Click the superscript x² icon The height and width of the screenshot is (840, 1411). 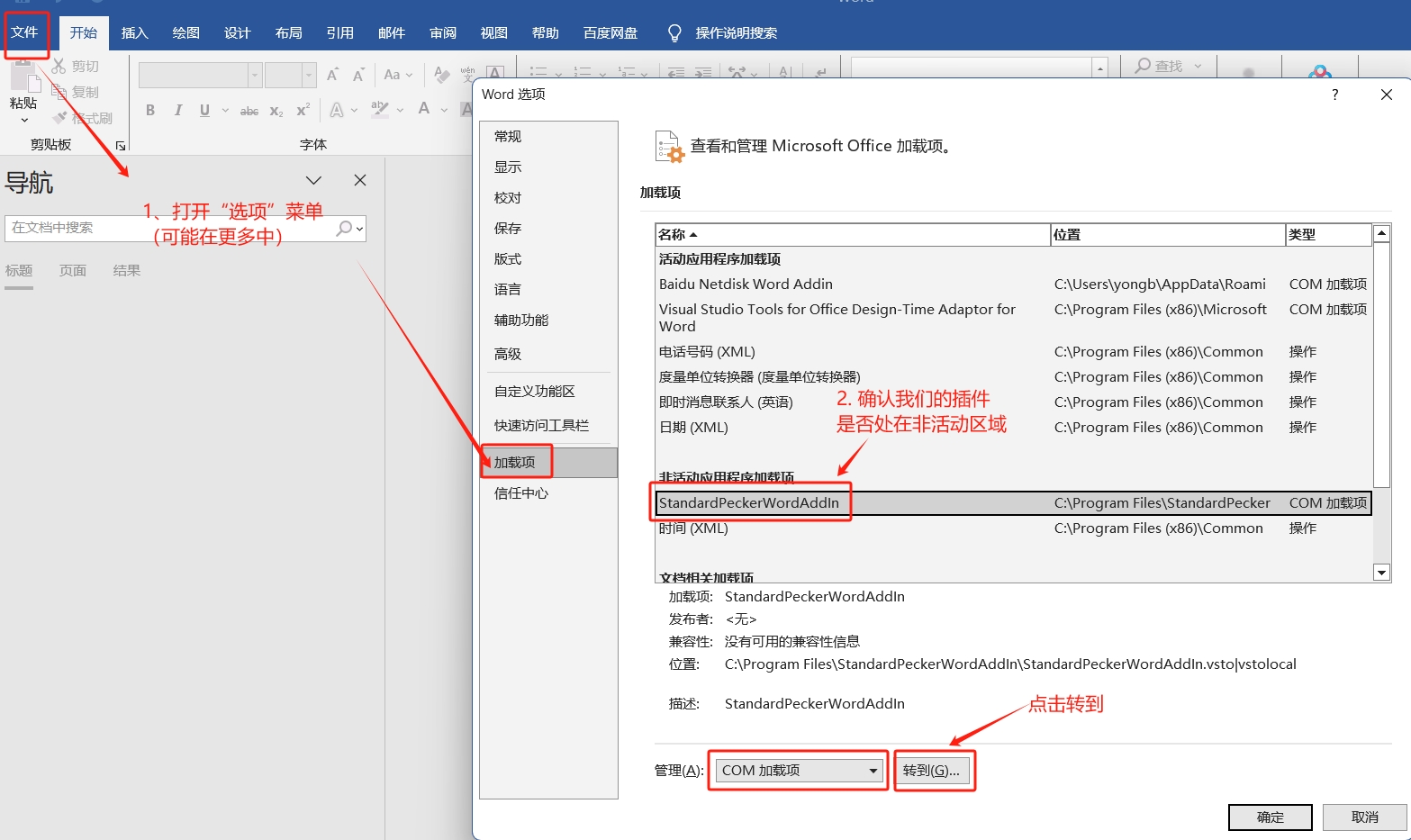click(x=303, y=110)
